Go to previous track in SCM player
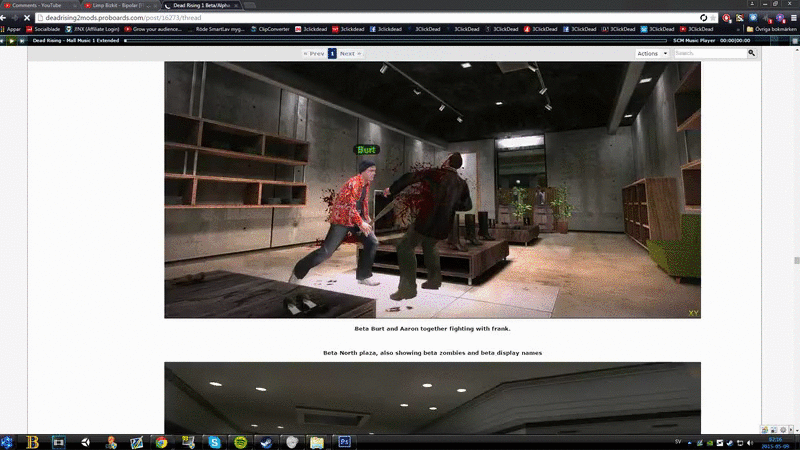 (3, 40)
